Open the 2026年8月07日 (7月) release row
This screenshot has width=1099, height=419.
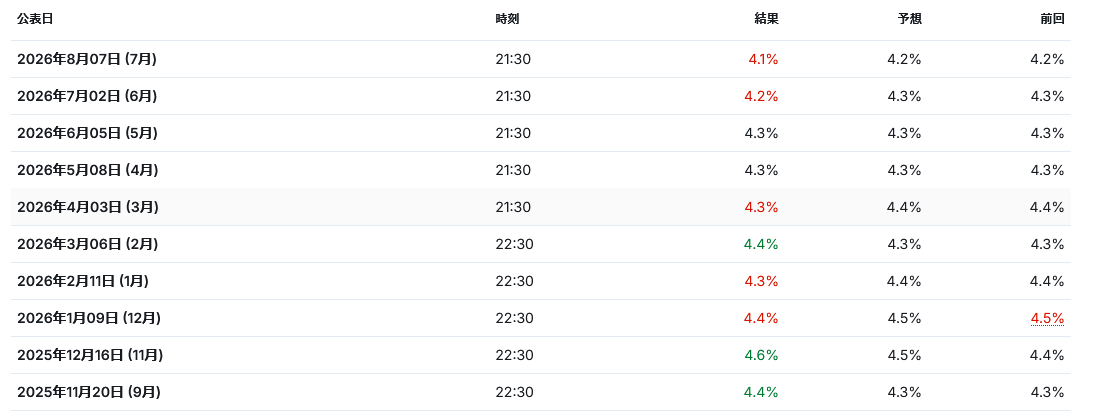click(x=540, y=59)
